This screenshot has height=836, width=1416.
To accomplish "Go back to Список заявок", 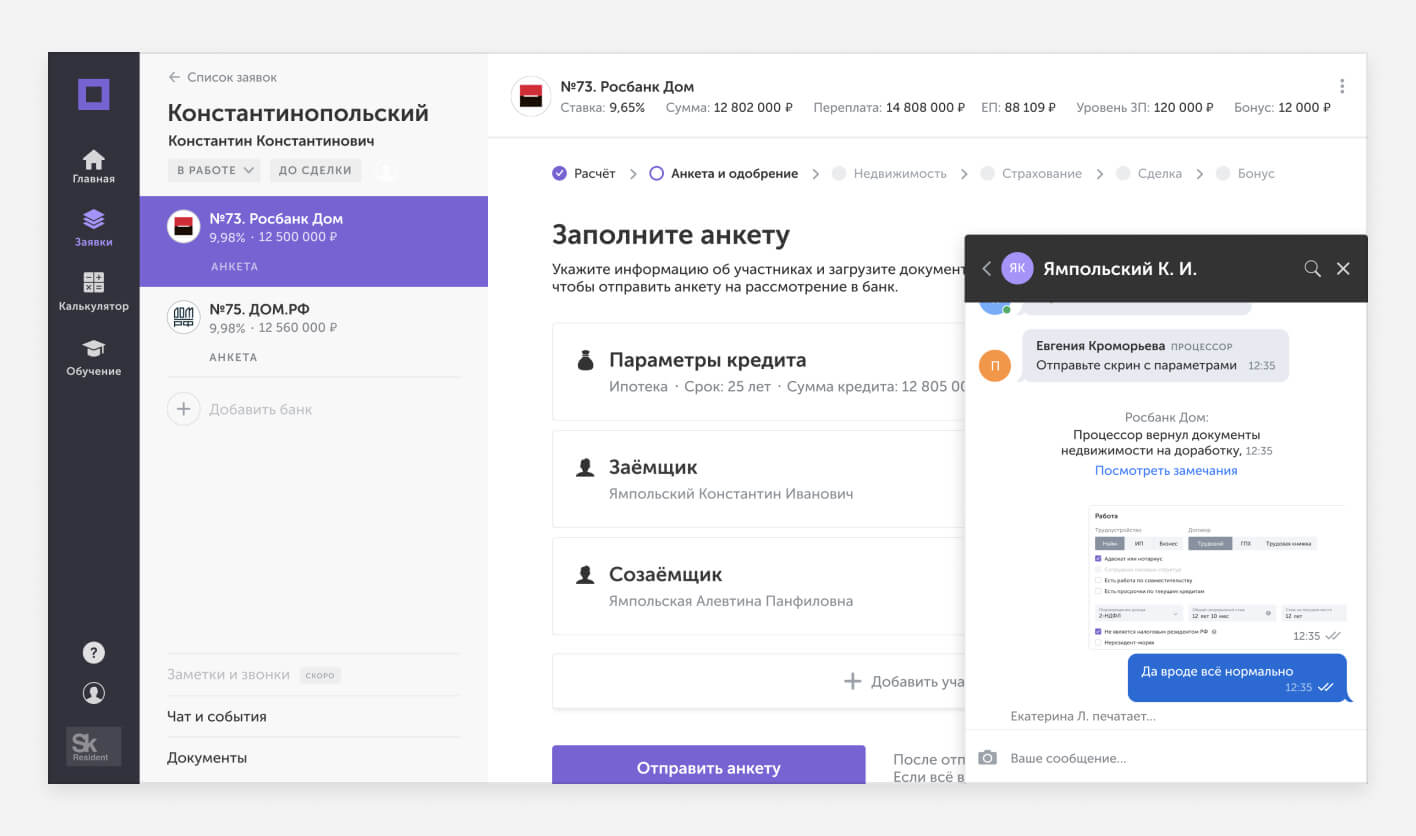I will click(x=223, y=77).
